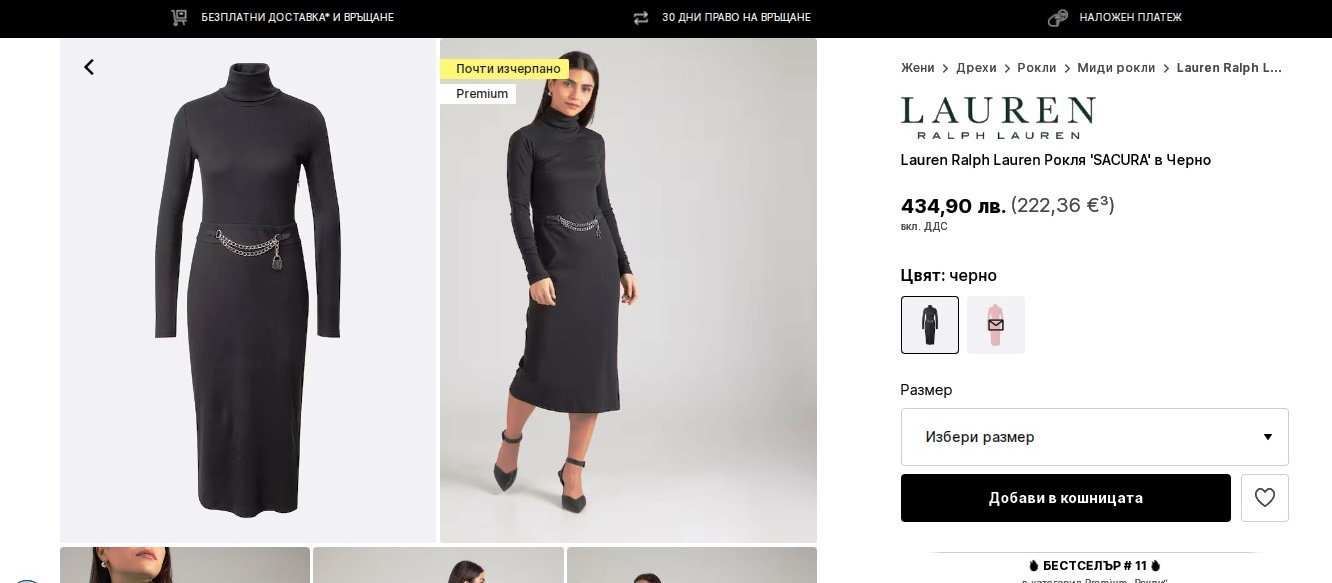The width and height of the screenshot is (1332, 583).
Task: Click the 'Premium' label tag
Action: [x=481, y=94]
